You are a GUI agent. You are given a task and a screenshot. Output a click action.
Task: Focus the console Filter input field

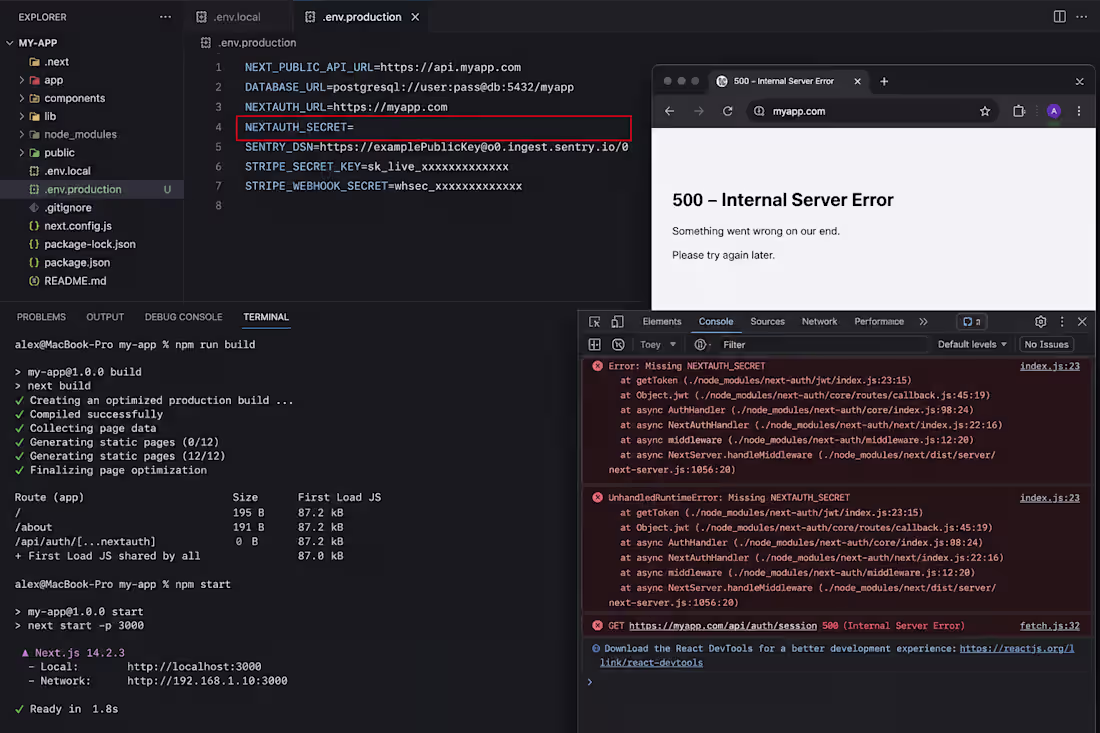[823, 344]
